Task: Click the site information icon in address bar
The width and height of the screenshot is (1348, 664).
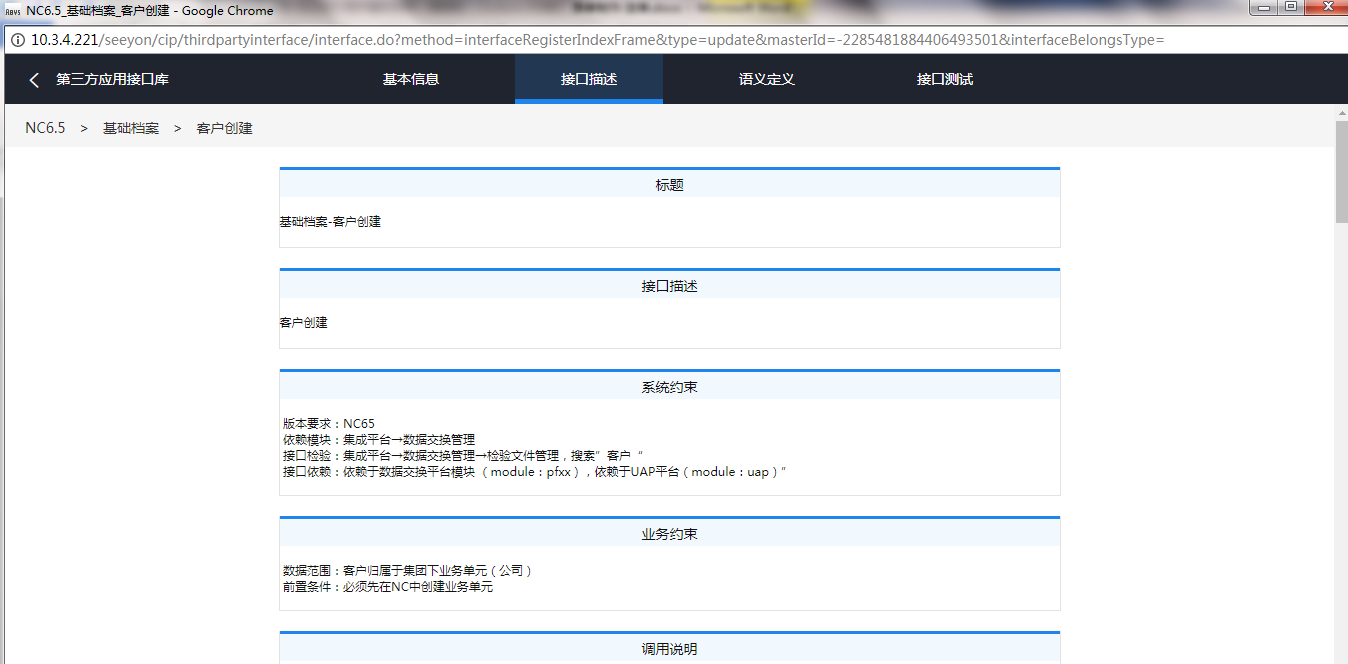Action: pos(17,40)
